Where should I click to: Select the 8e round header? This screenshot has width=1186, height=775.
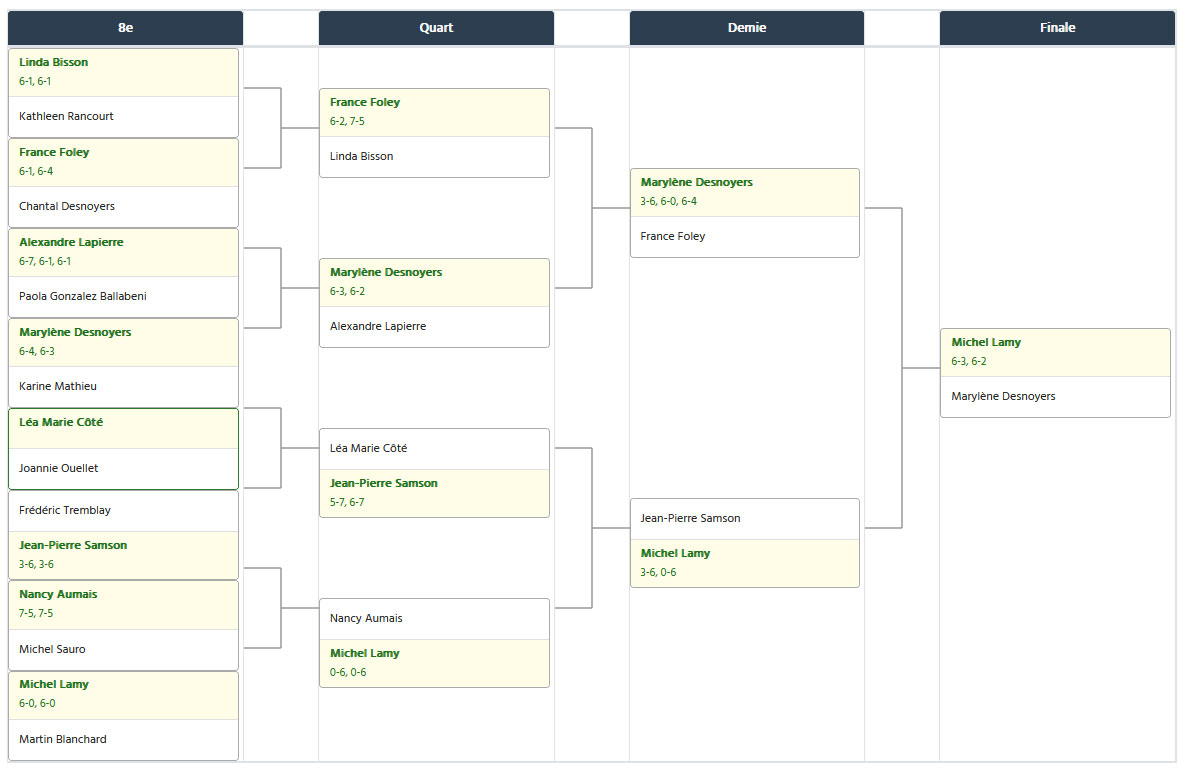coord(126,28)
